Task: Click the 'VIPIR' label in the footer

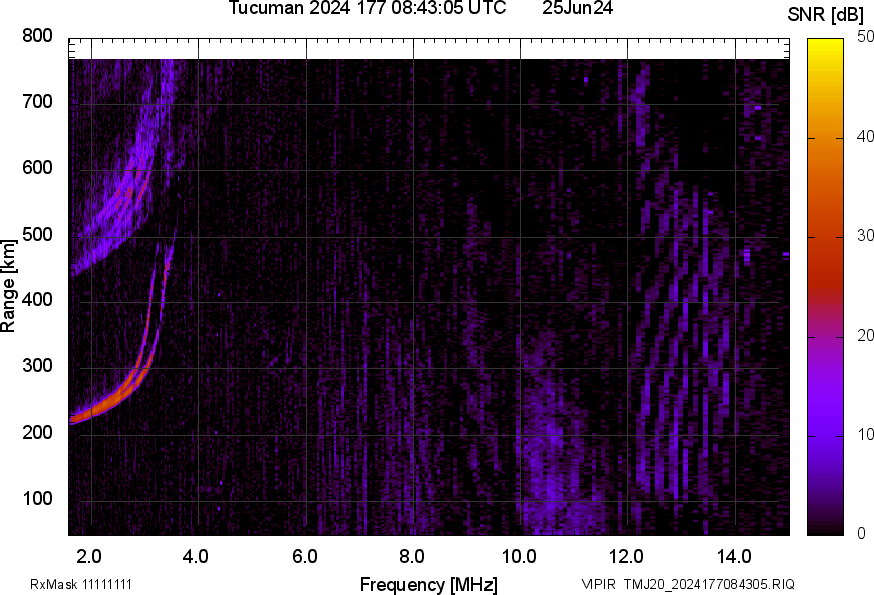Action: 599,584
